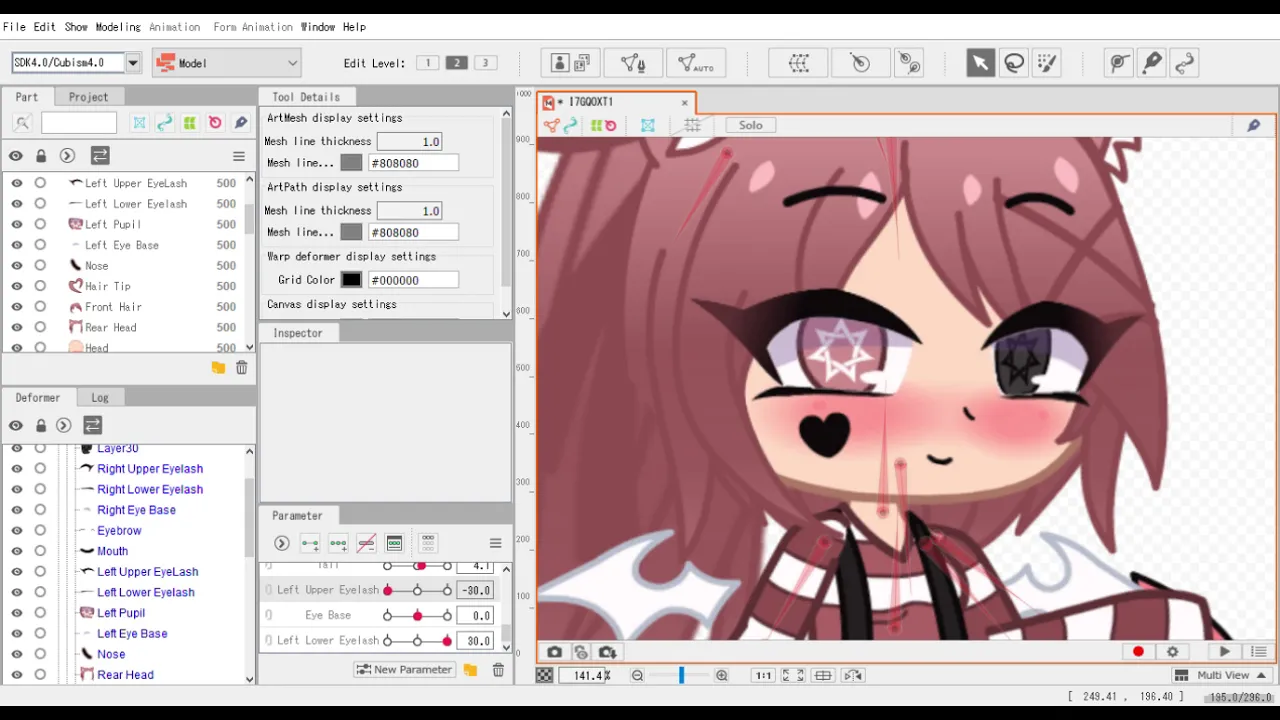This screenshot has width=1280, height=720.
Task: Open the canvas list menu icon
Action: (x=1259, y=652)
